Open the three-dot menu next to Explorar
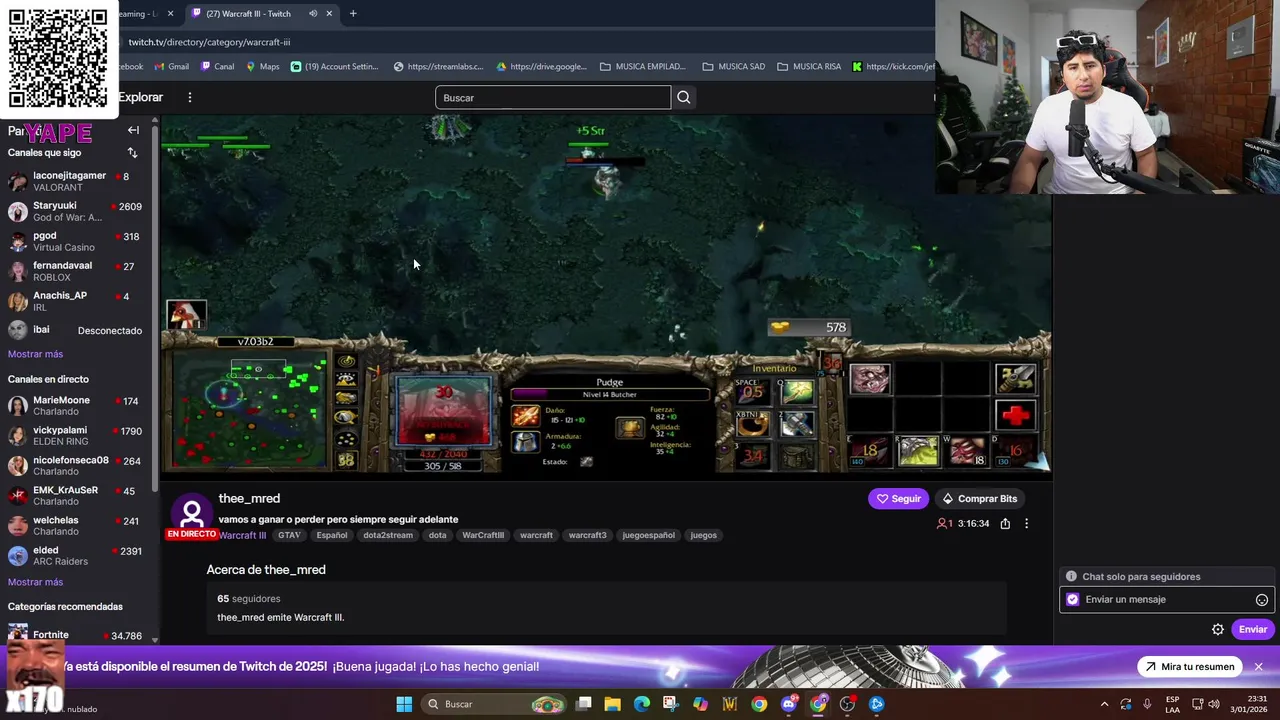Screen dimensions: 1280x720 [x=190, y=97]
